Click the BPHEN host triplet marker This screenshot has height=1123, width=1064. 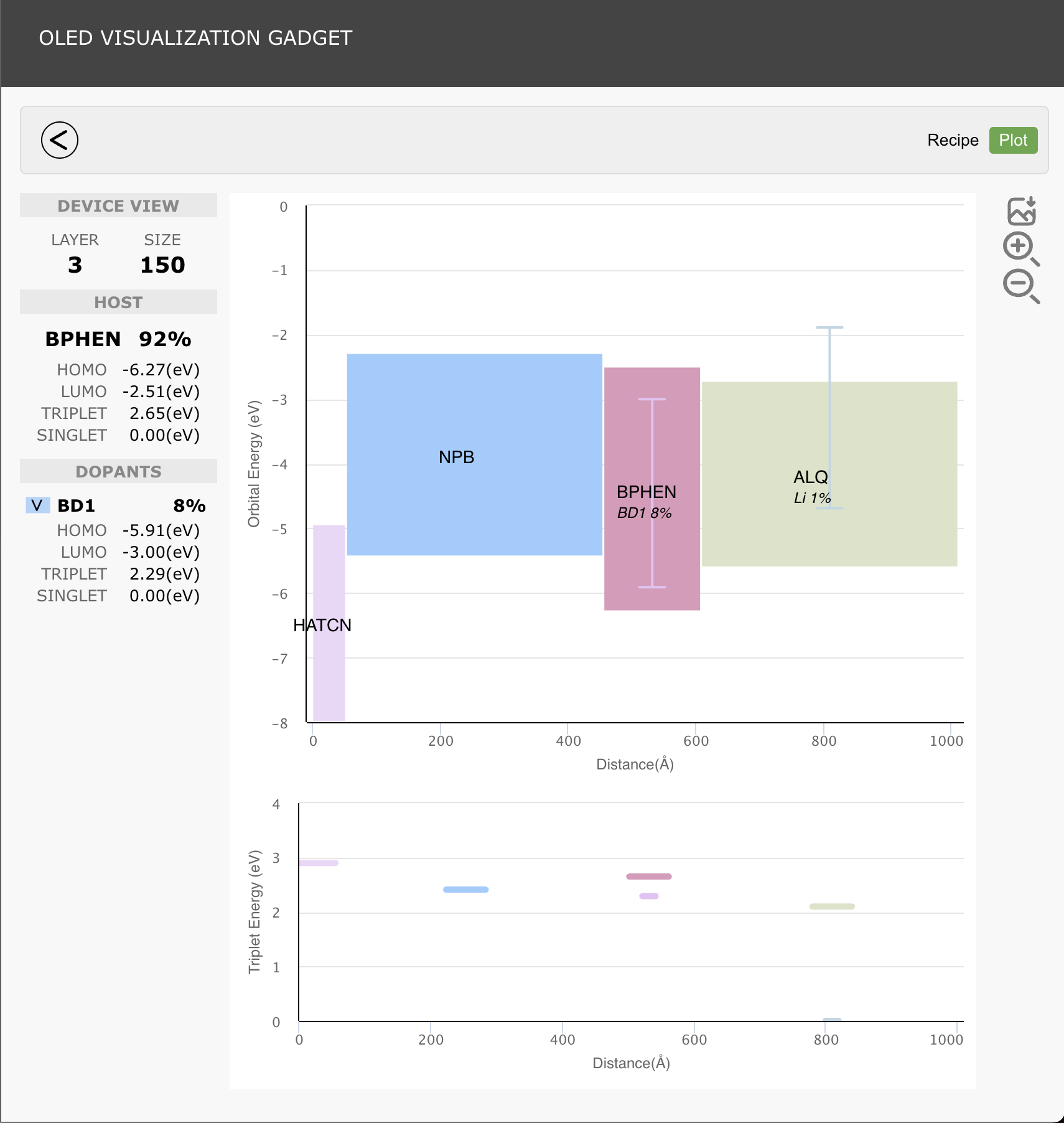648,876
